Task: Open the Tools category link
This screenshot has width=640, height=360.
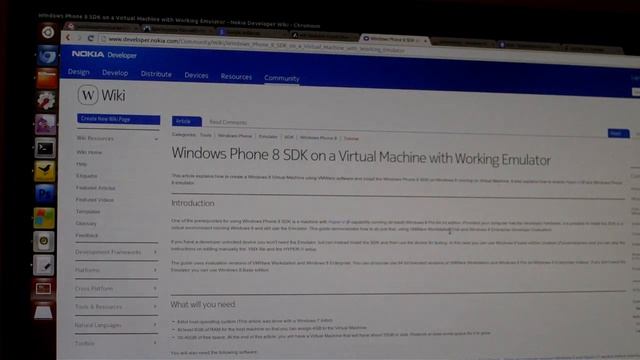Action: click(x=206, y=135)
